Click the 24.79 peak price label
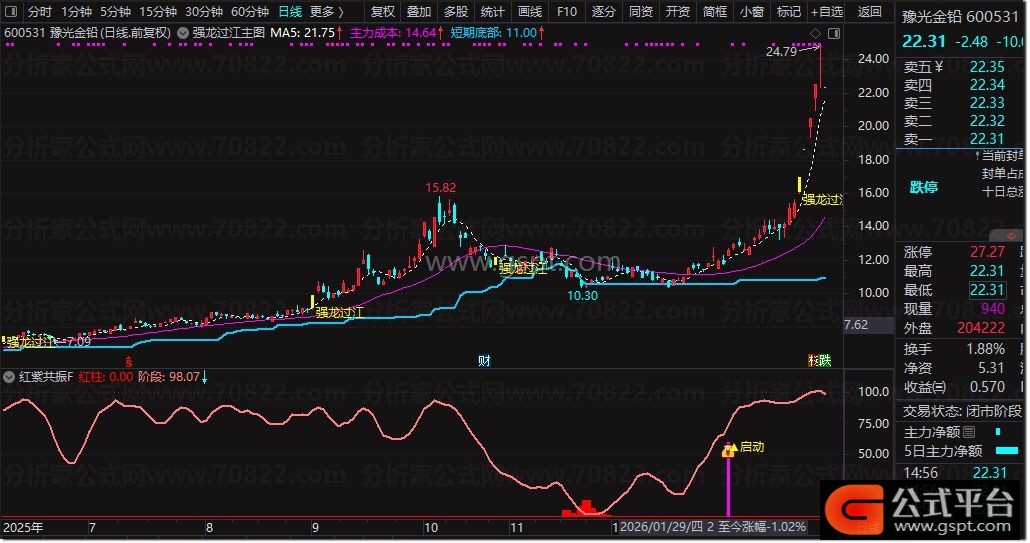1030x543 pixels. click(x=782, y=51)
